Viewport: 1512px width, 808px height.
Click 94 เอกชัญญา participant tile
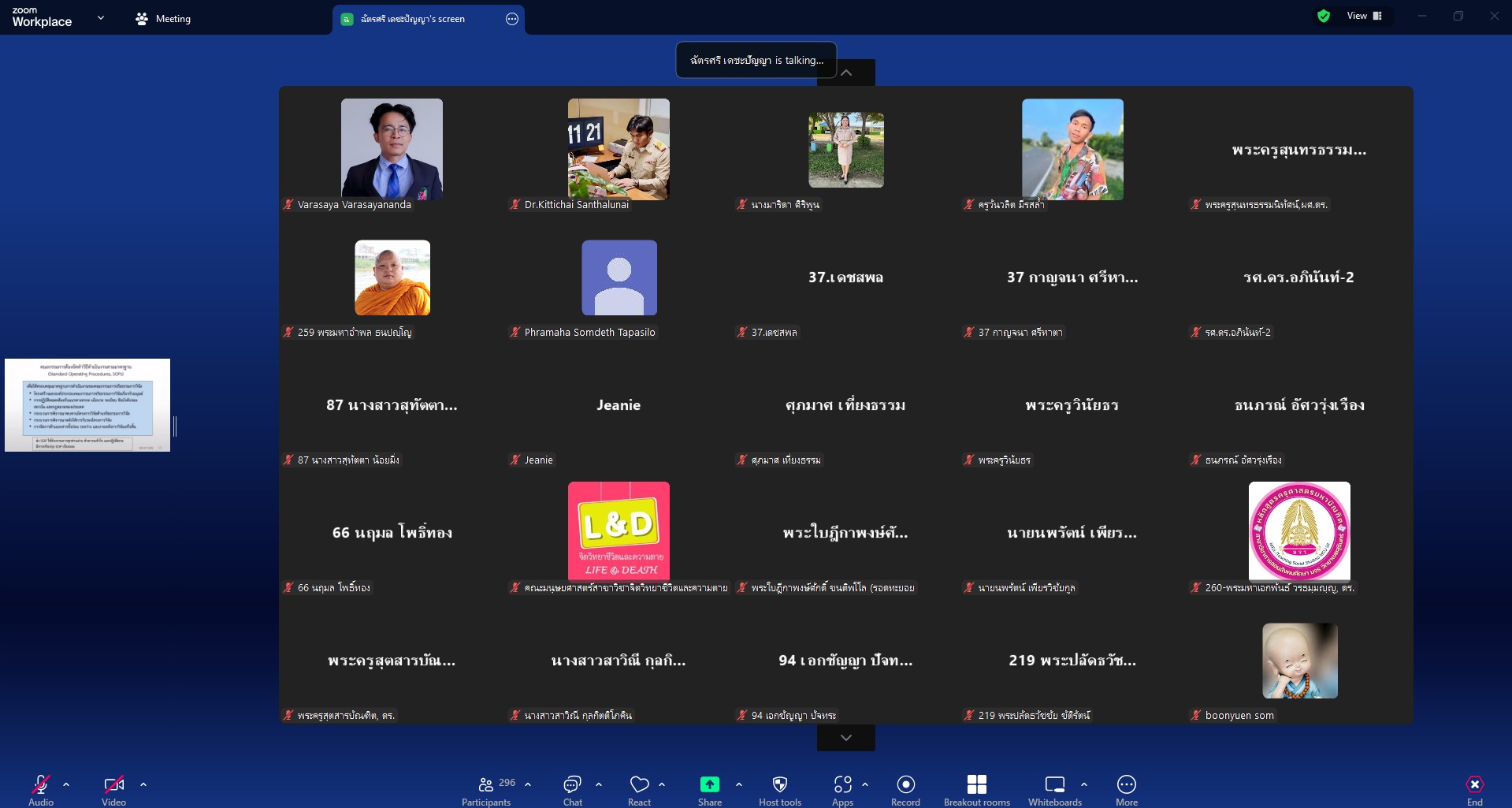[x=845, y=660]
